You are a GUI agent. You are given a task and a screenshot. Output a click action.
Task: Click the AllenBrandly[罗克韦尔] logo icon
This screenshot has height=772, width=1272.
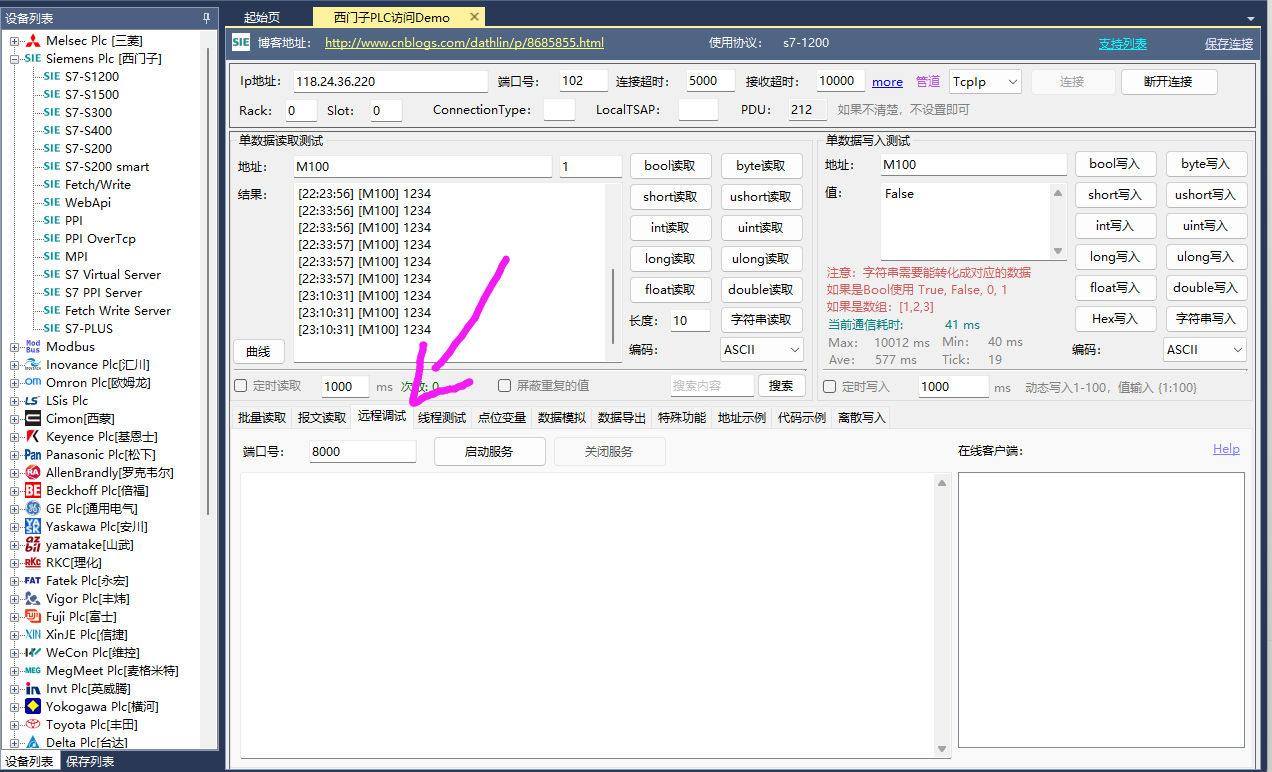tap(33, 473)
